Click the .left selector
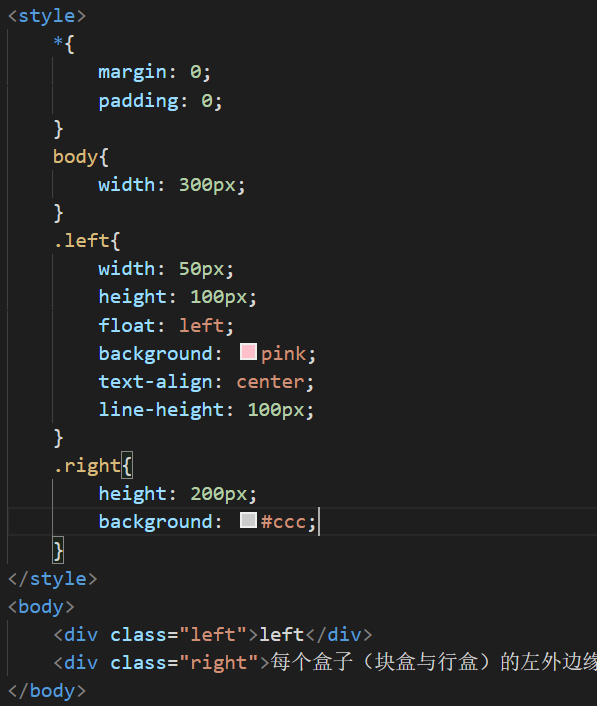The image size is (597, 706). point(81,240)
